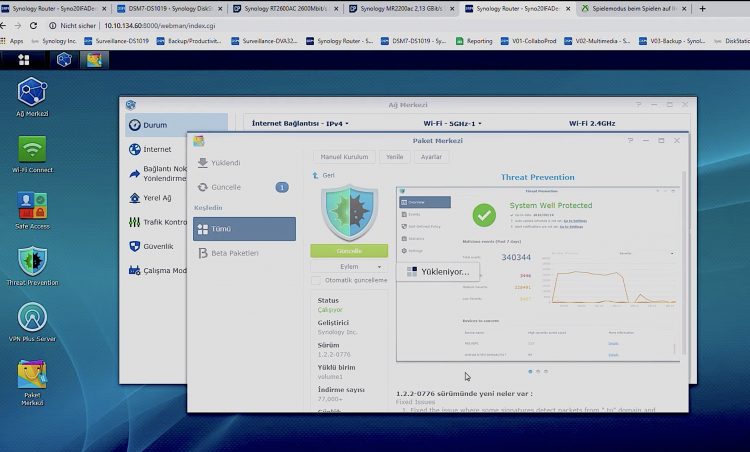Go back with Geri link
Screen dimensions: 750x452
pos(324,176)
